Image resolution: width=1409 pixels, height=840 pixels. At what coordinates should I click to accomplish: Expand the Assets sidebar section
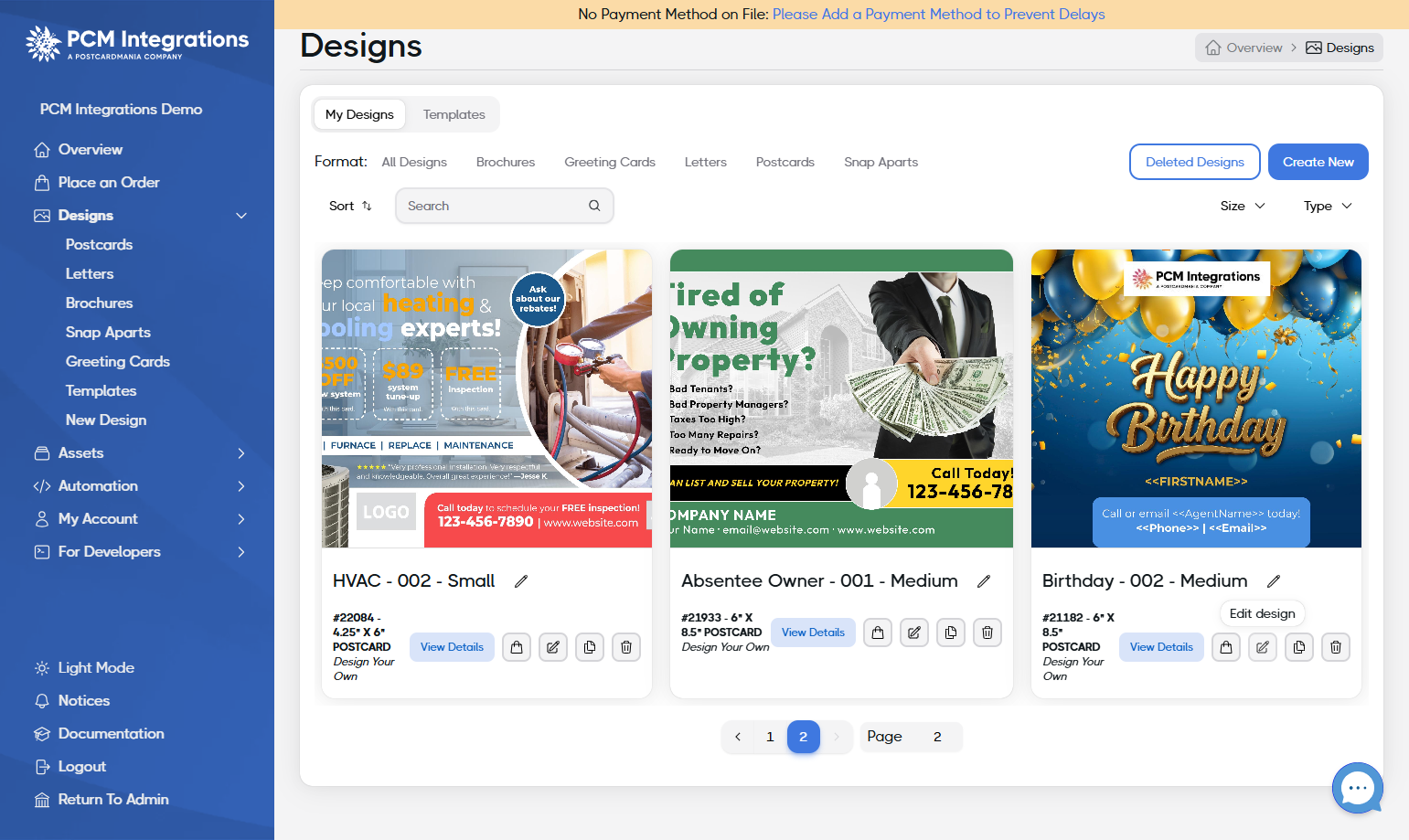(x=241, y=453)
